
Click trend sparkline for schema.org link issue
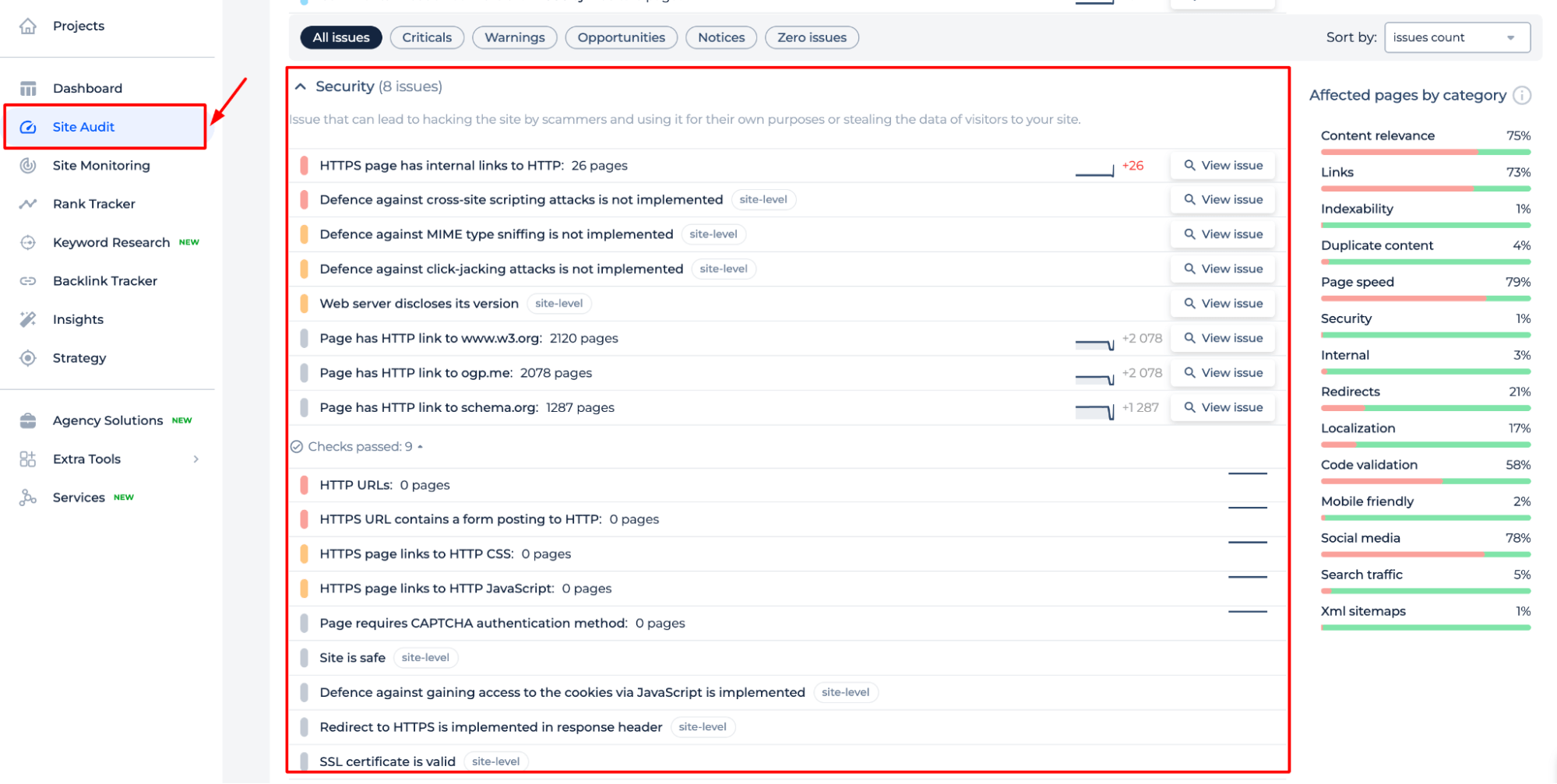tap(1095, 411)
